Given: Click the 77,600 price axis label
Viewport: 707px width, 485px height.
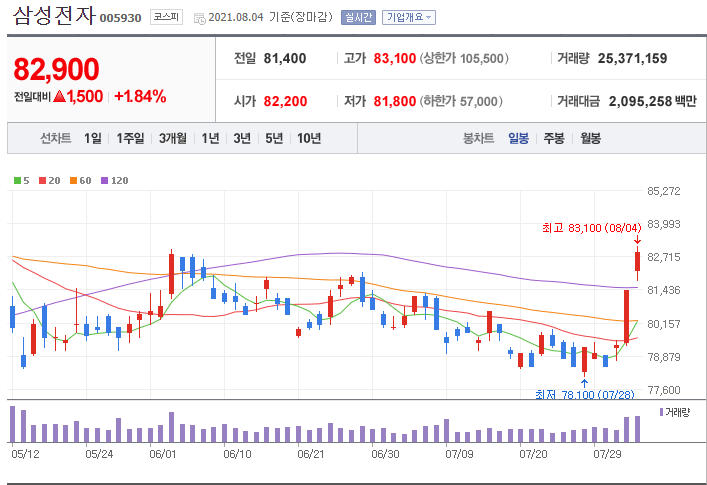Looking at the screenshot, I should click(664, 390).
